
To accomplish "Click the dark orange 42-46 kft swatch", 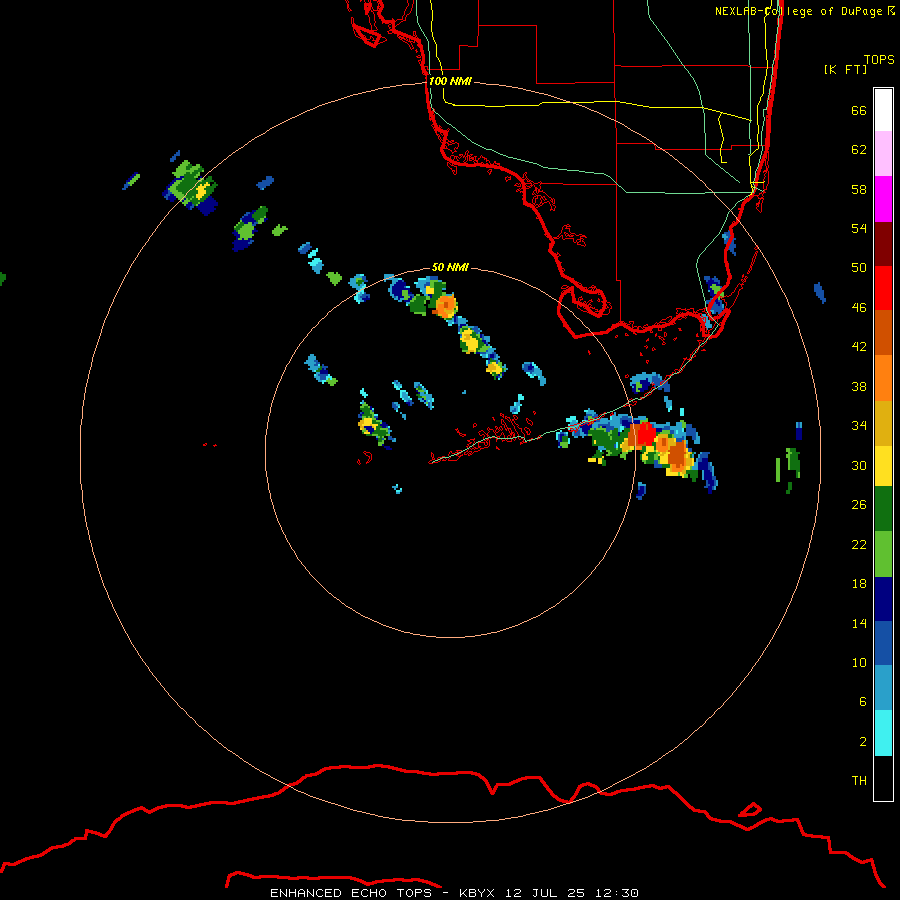I will coord(883,333).
